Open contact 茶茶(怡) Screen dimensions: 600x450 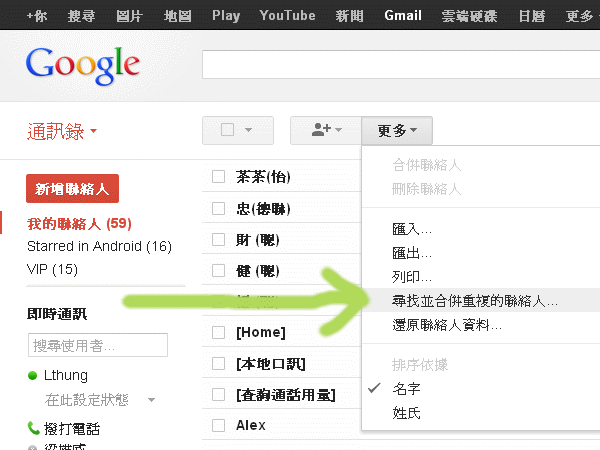pyautogui.click(x=263, y=177)
